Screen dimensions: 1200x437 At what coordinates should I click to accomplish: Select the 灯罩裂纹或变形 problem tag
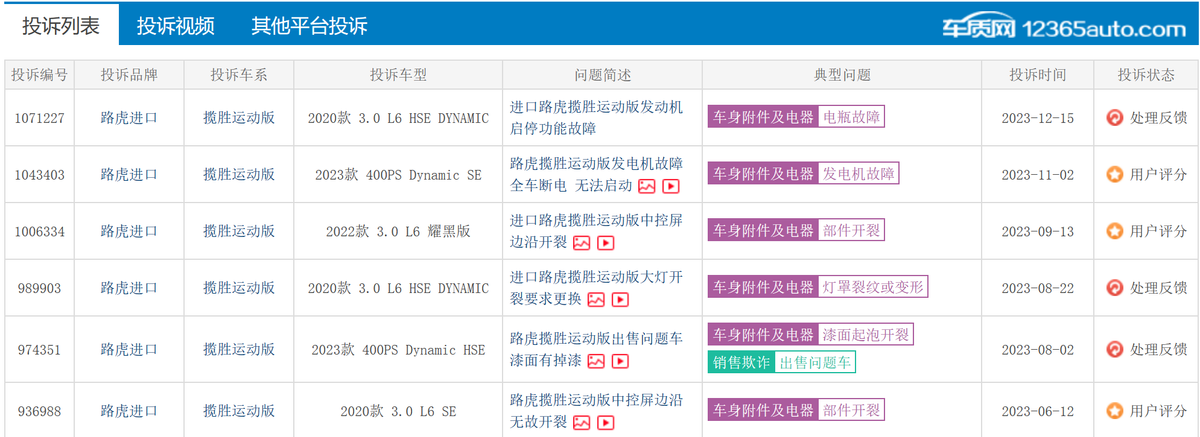873,287
